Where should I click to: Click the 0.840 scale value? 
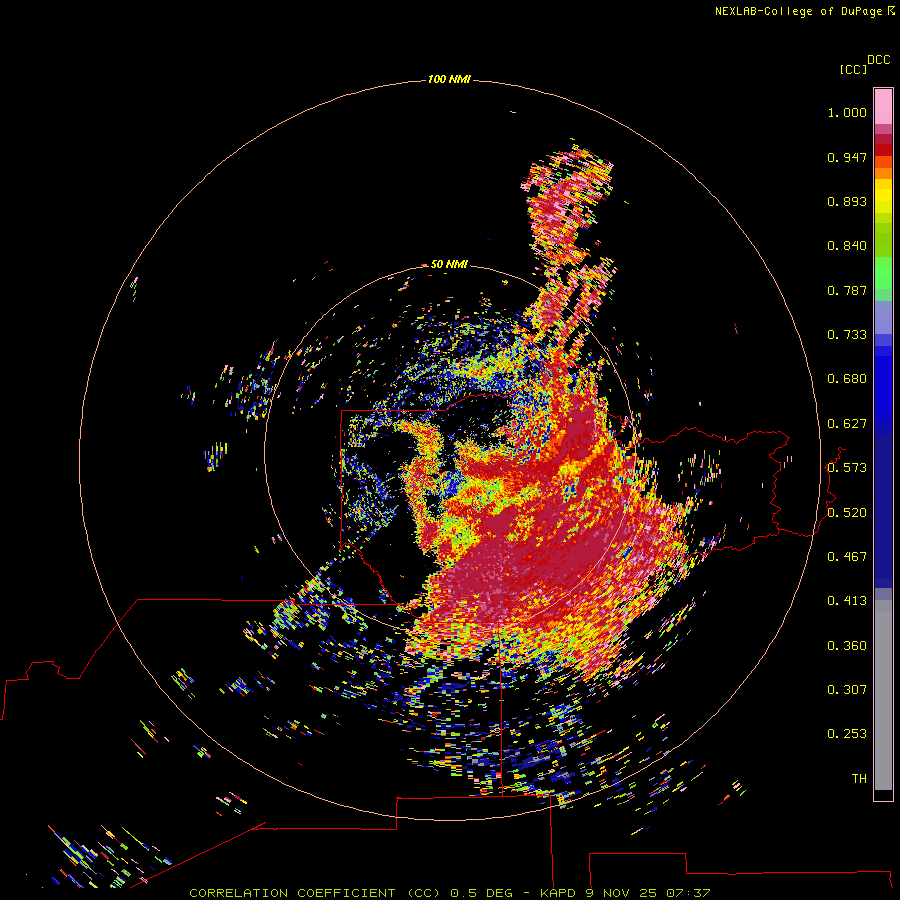coord(847,246)
